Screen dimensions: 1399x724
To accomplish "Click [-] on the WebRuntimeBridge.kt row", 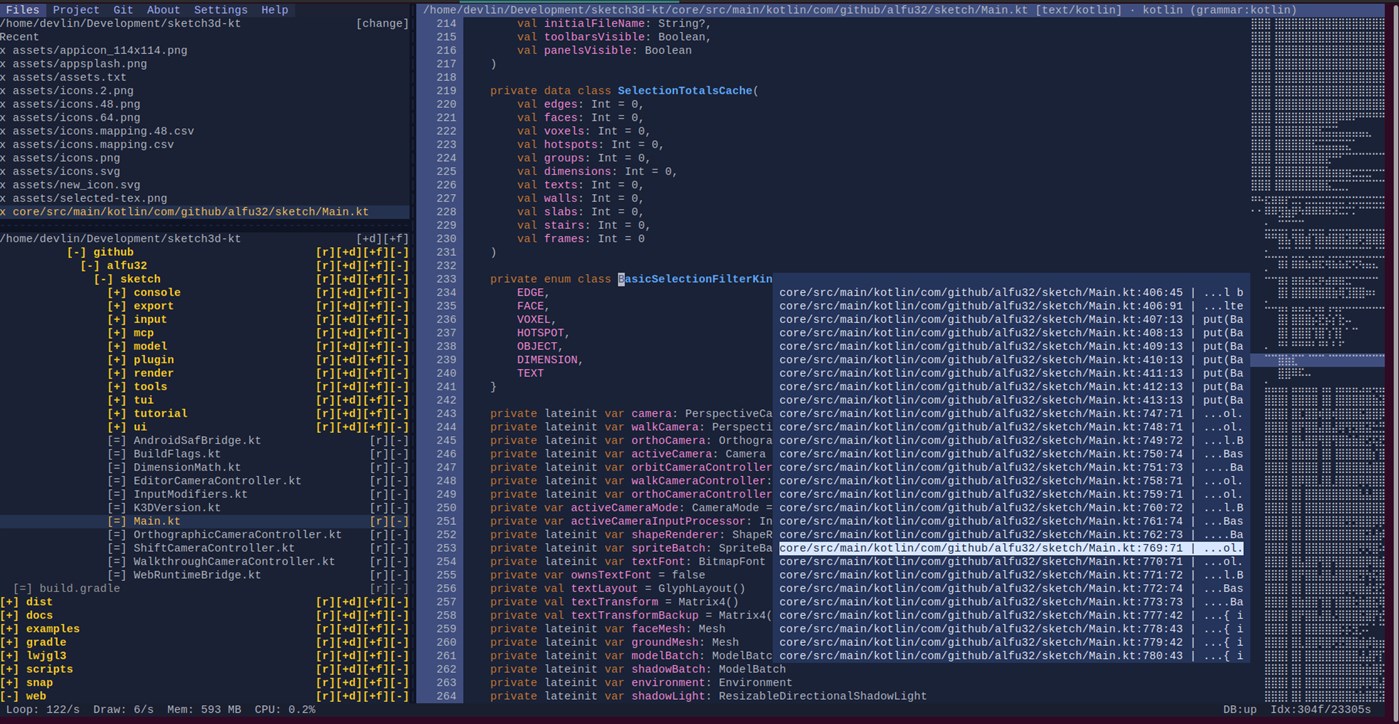I will [x=399, y=575].
